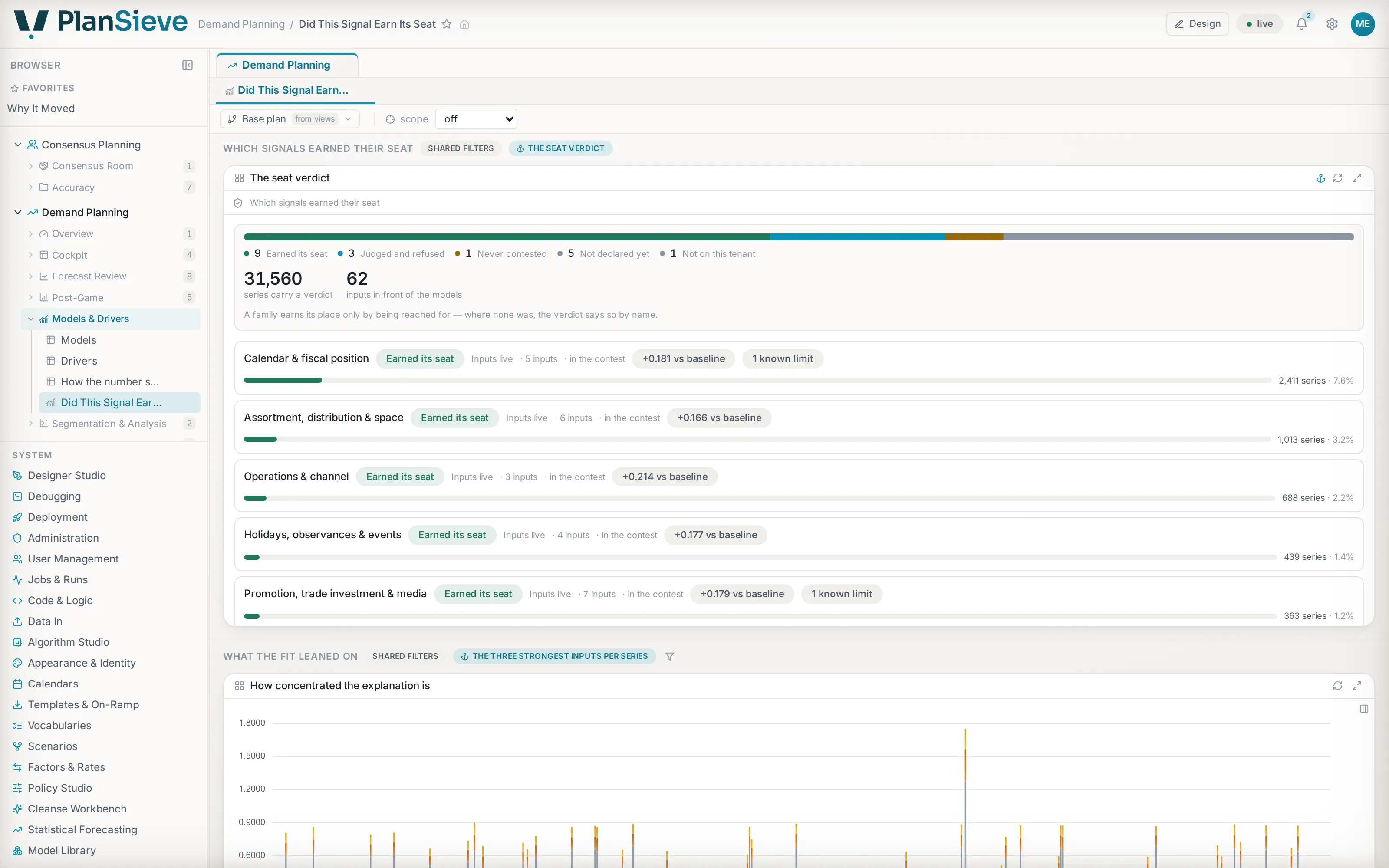
Task: Expand the Forecast Review node
Action: click(x=30, y=276)
